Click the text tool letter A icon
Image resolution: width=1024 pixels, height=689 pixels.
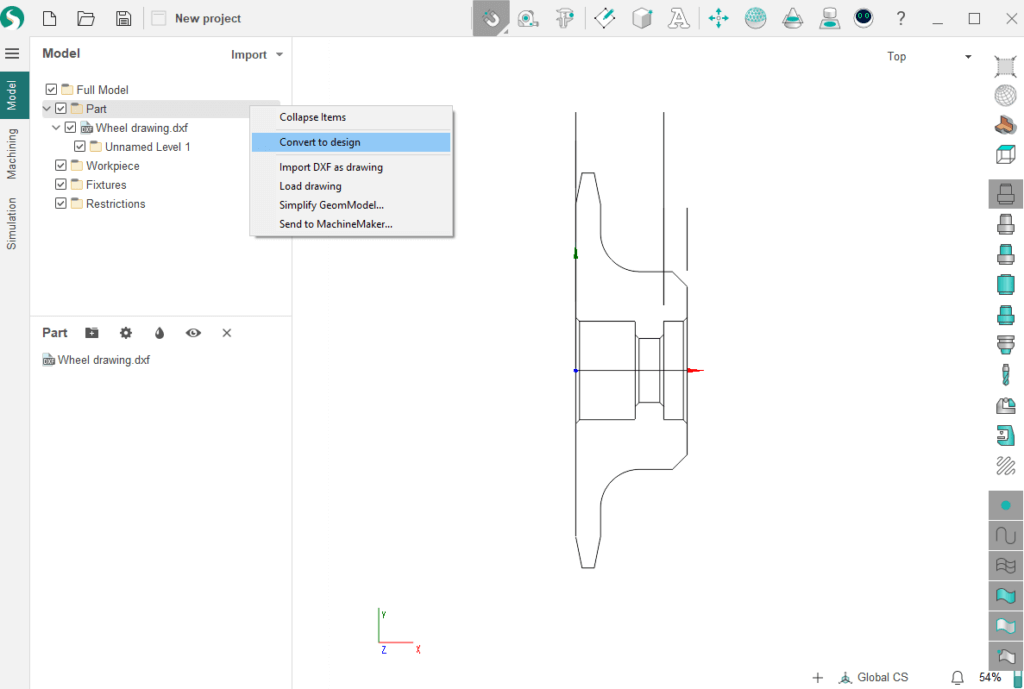click(x=679, y=18)
